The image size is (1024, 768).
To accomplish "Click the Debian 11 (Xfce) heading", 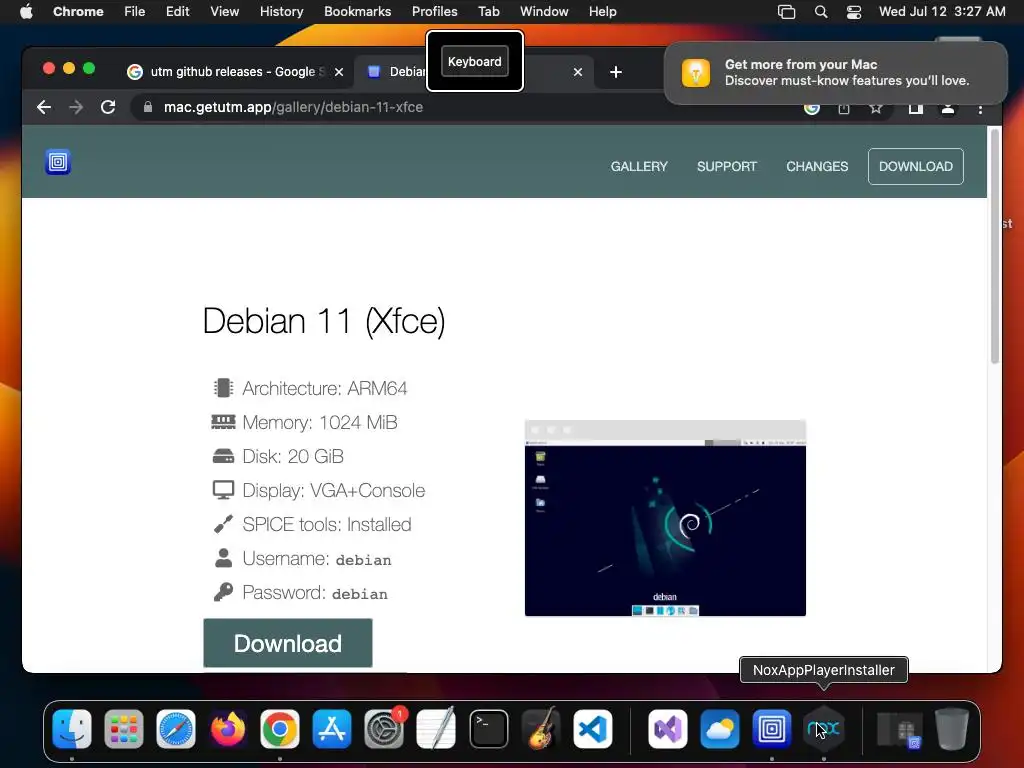I will point(324,321).
